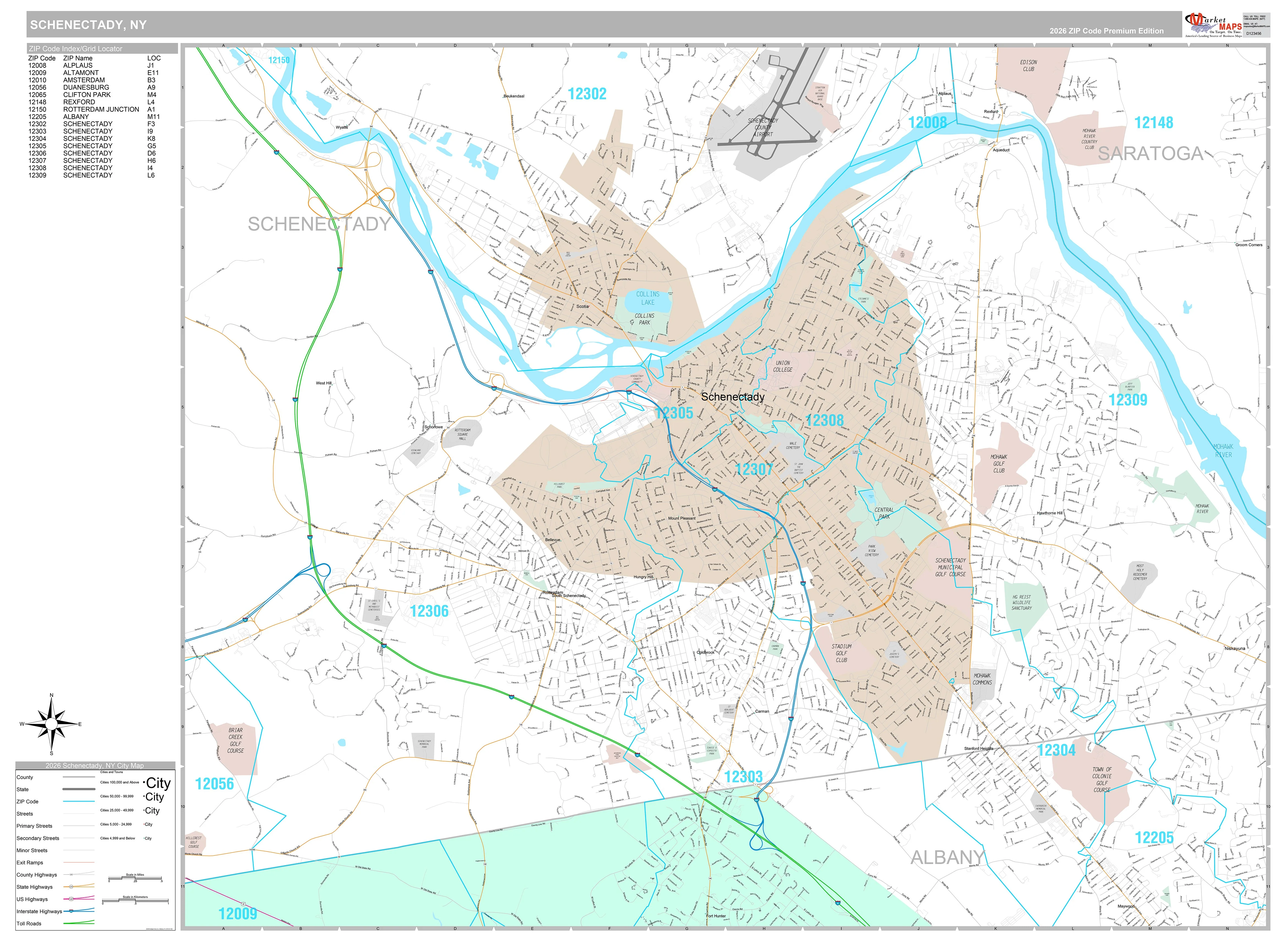This screenshot has width=1288, height=943.
Task: Select the 12065 CLIFTON PARK index row
Action: tap(94, 95)
